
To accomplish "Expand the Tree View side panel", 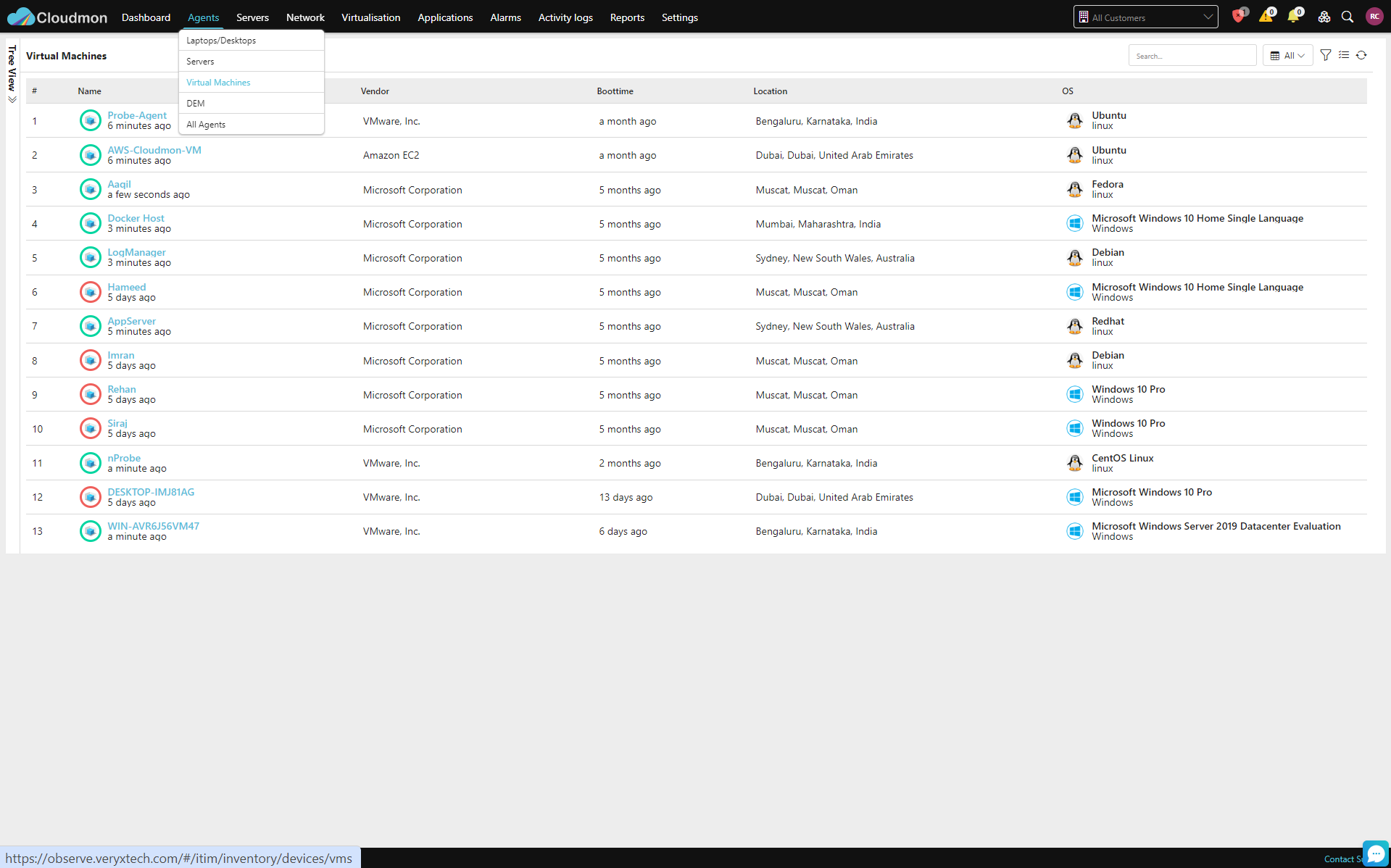I will (x=12, y=74).
